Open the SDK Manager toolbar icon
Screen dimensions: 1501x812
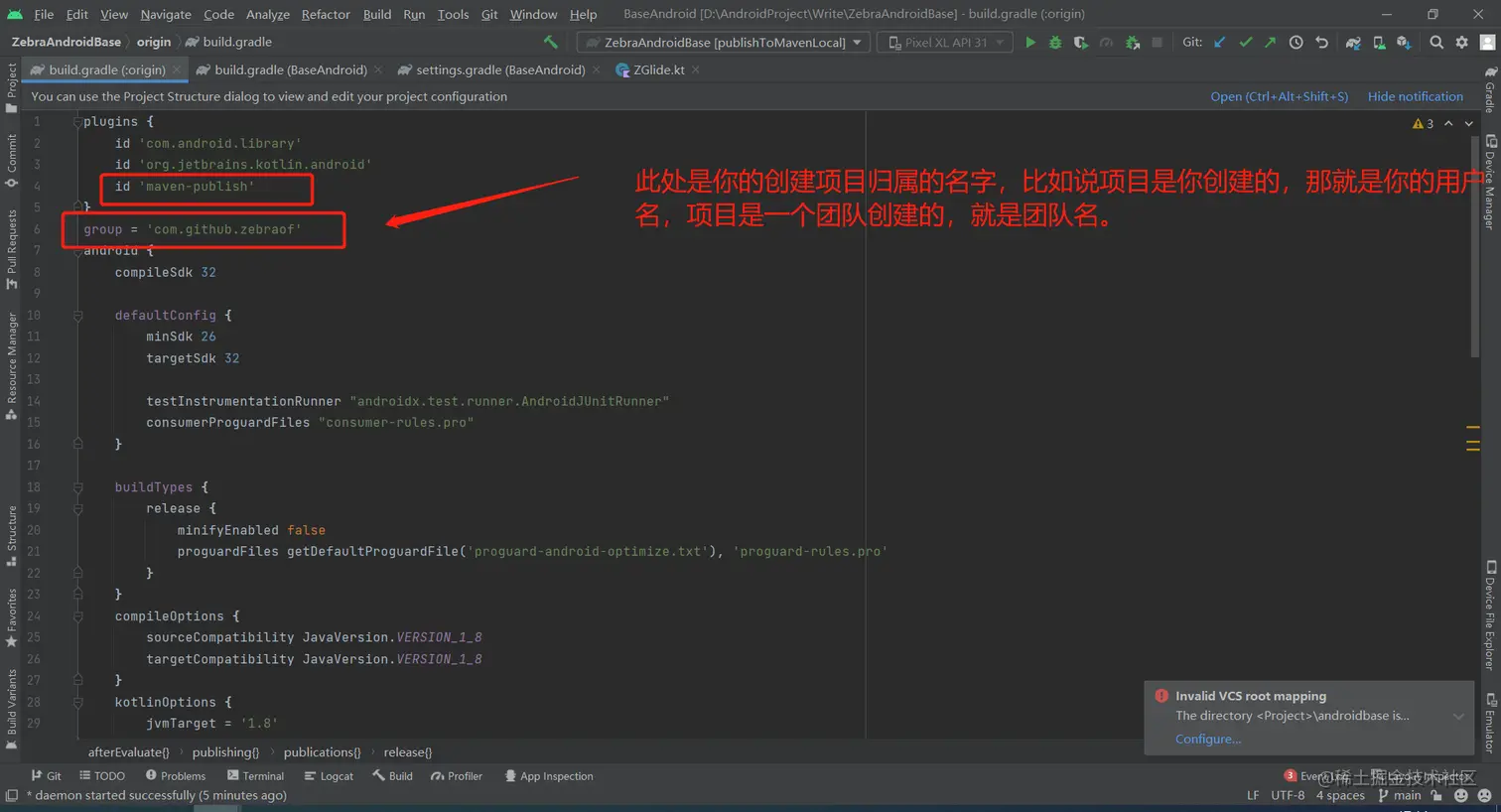click(x=1404, y=43)
